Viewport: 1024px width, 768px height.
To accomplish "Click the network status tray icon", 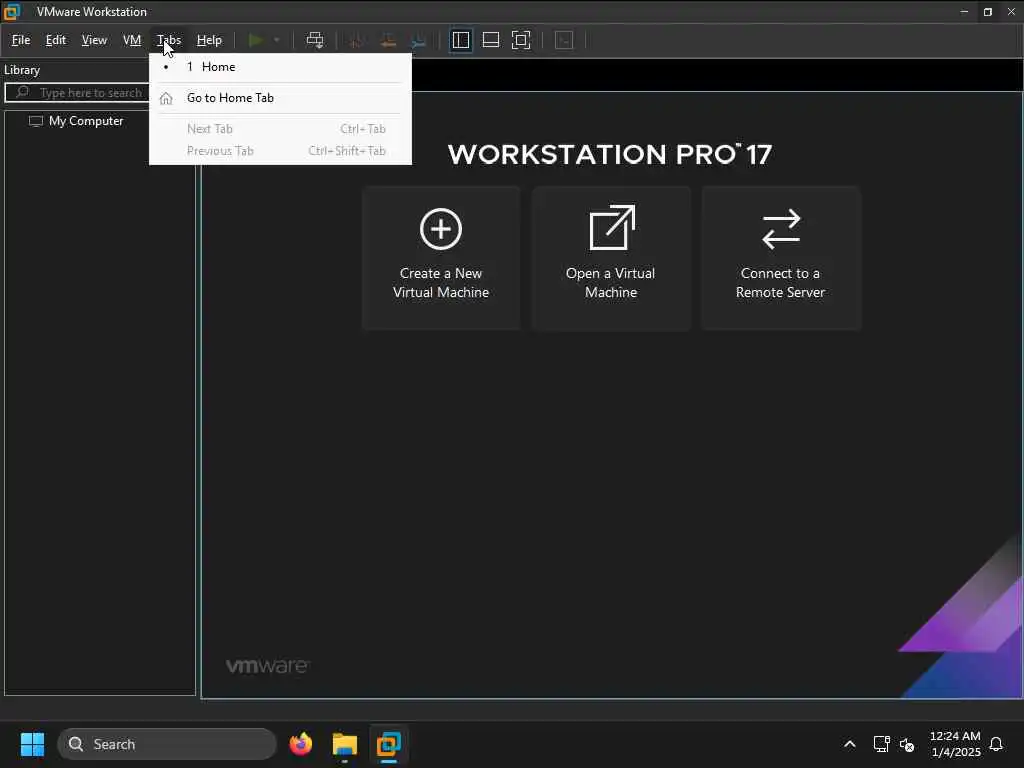I will [881, 744].
